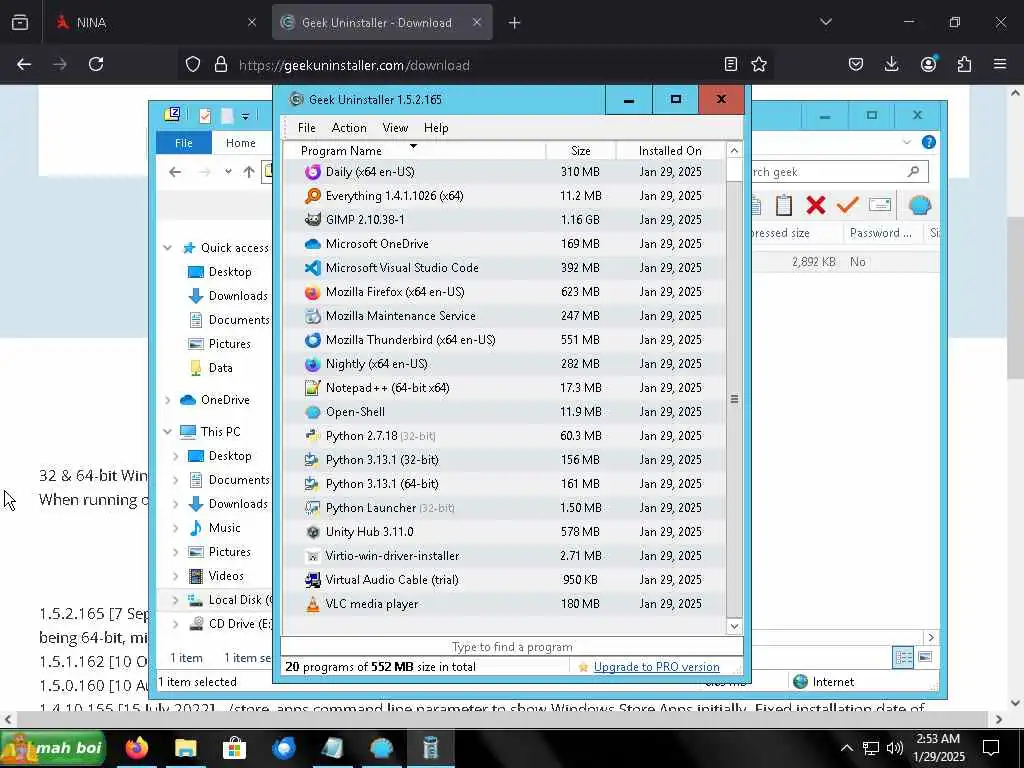Bookmark this page with the star icon

[759, 64]
